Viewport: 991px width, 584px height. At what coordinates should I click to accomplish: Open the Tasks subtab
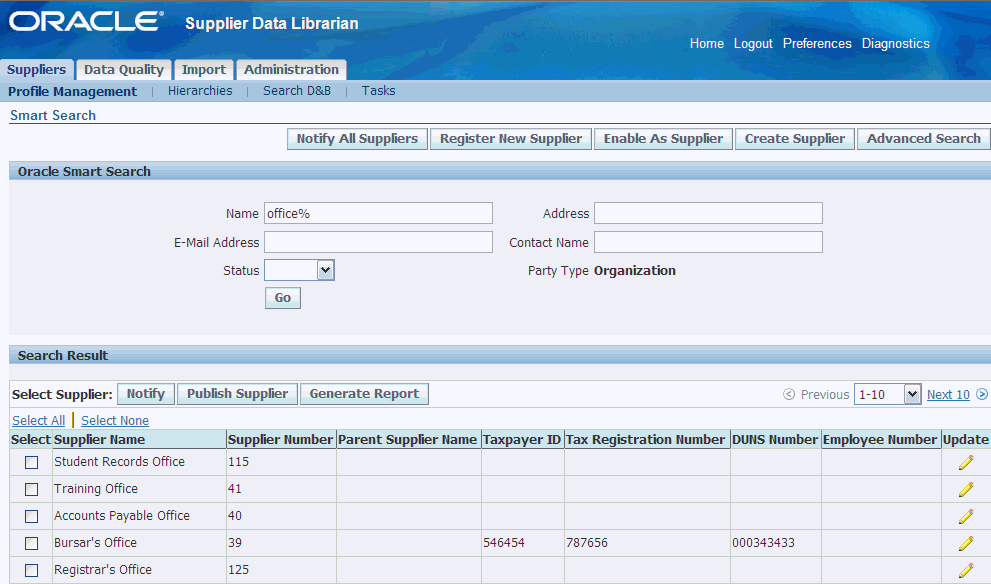point(379,91)
